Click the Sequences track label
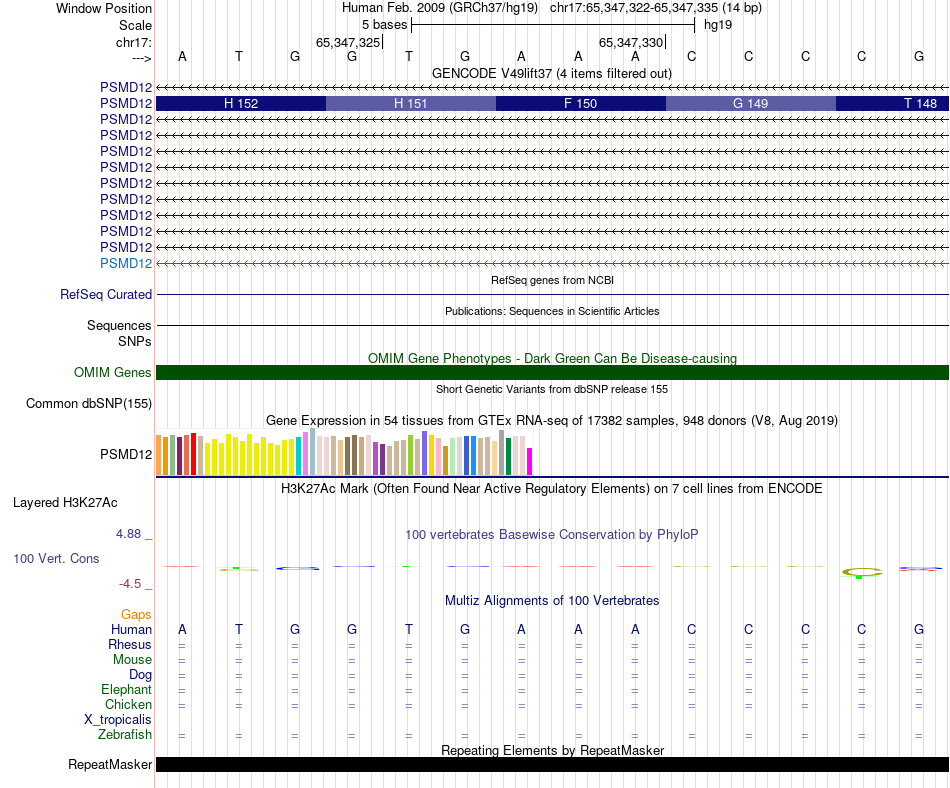Image resolution: width=950 pixels, height=788 pixels. 119,326
